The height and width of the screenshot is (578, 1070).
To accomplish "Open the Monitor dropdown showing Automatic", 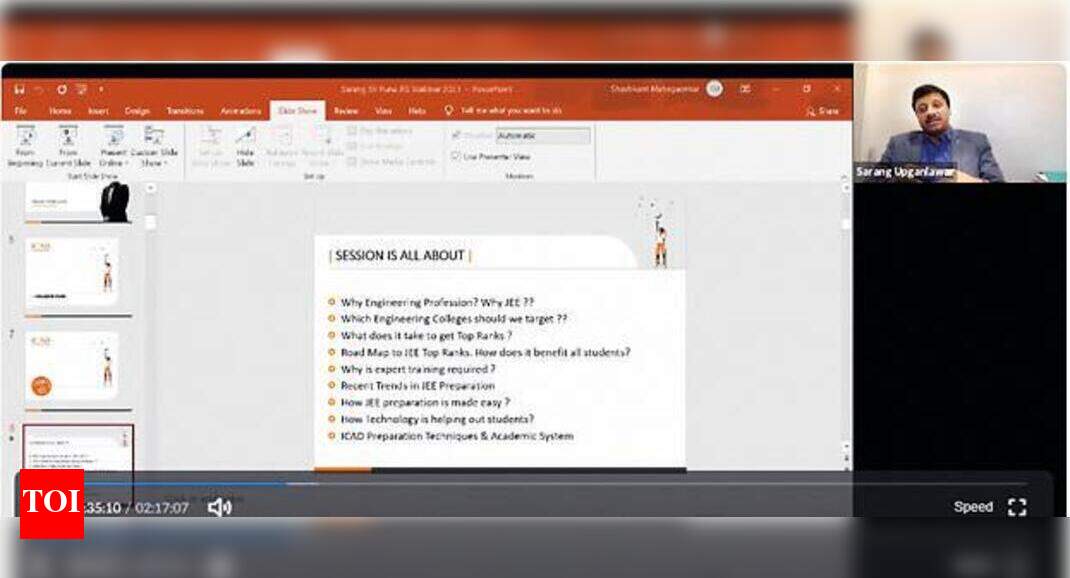I will [543, 135].
